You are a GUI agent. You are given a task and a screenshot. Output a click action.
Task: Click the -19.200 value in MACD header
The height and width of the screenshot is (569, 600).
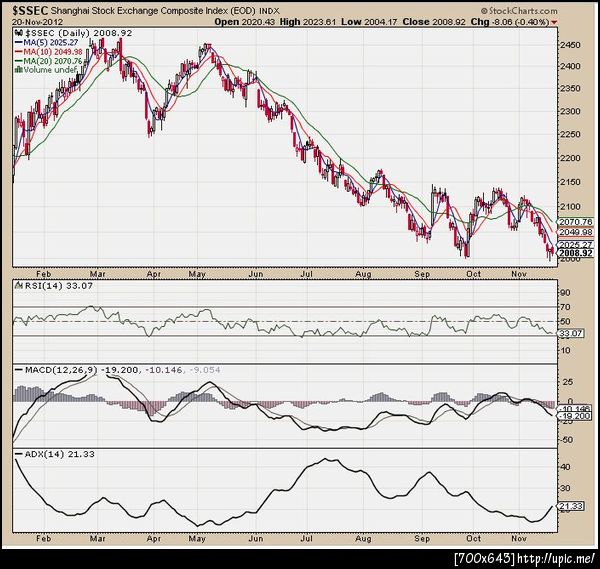pos(120,370)
